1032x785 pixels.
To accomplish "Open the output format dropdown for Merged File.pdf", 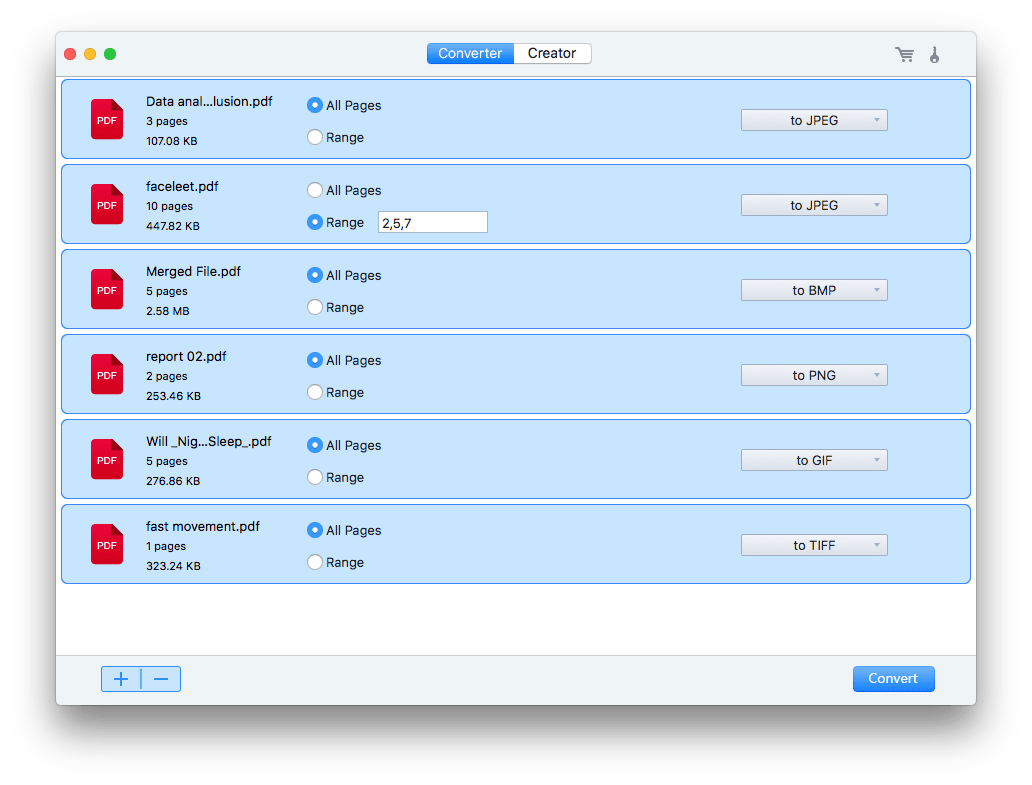I will coord(814,290).
